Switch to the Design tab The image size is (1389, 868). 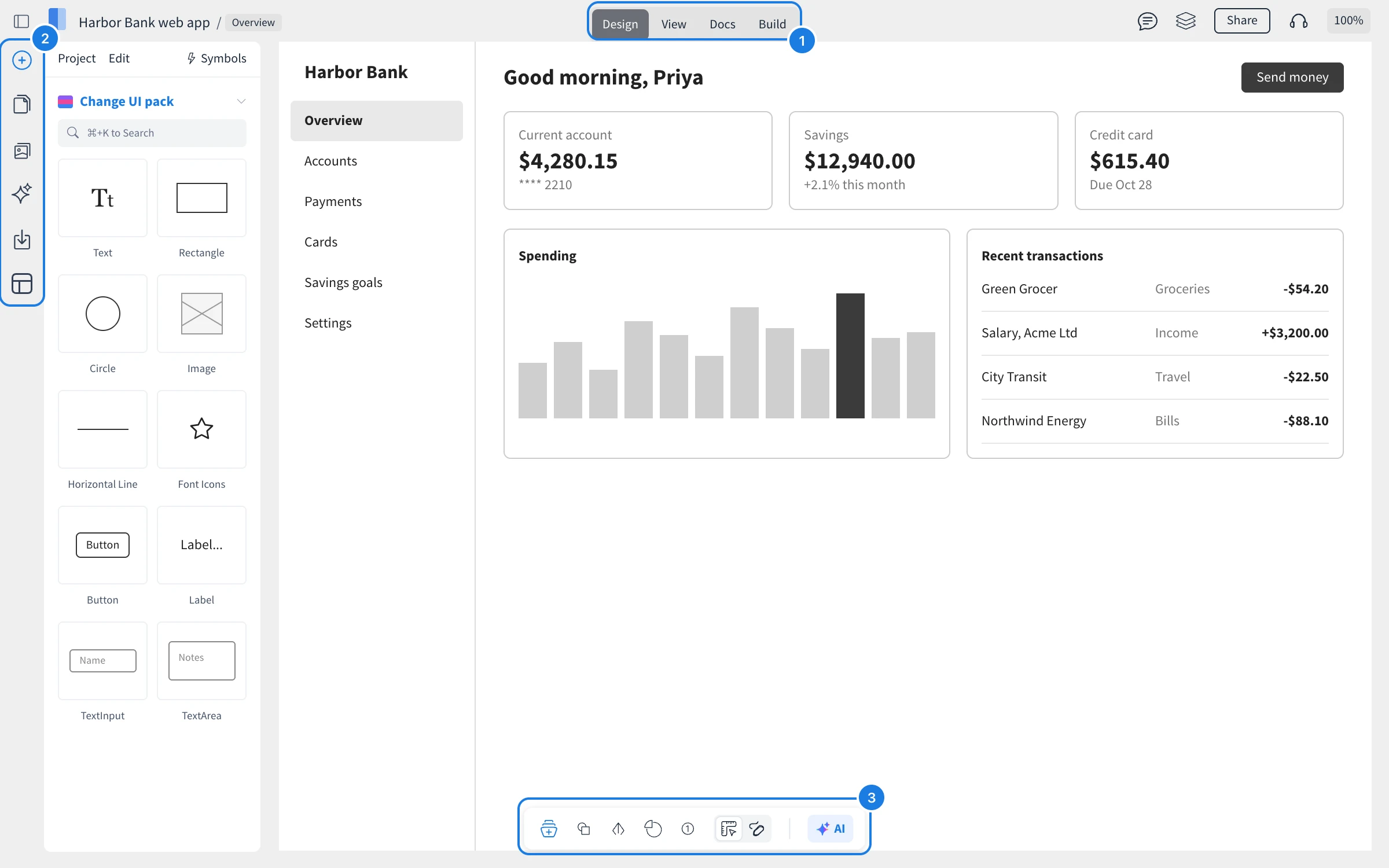[620, 24]
